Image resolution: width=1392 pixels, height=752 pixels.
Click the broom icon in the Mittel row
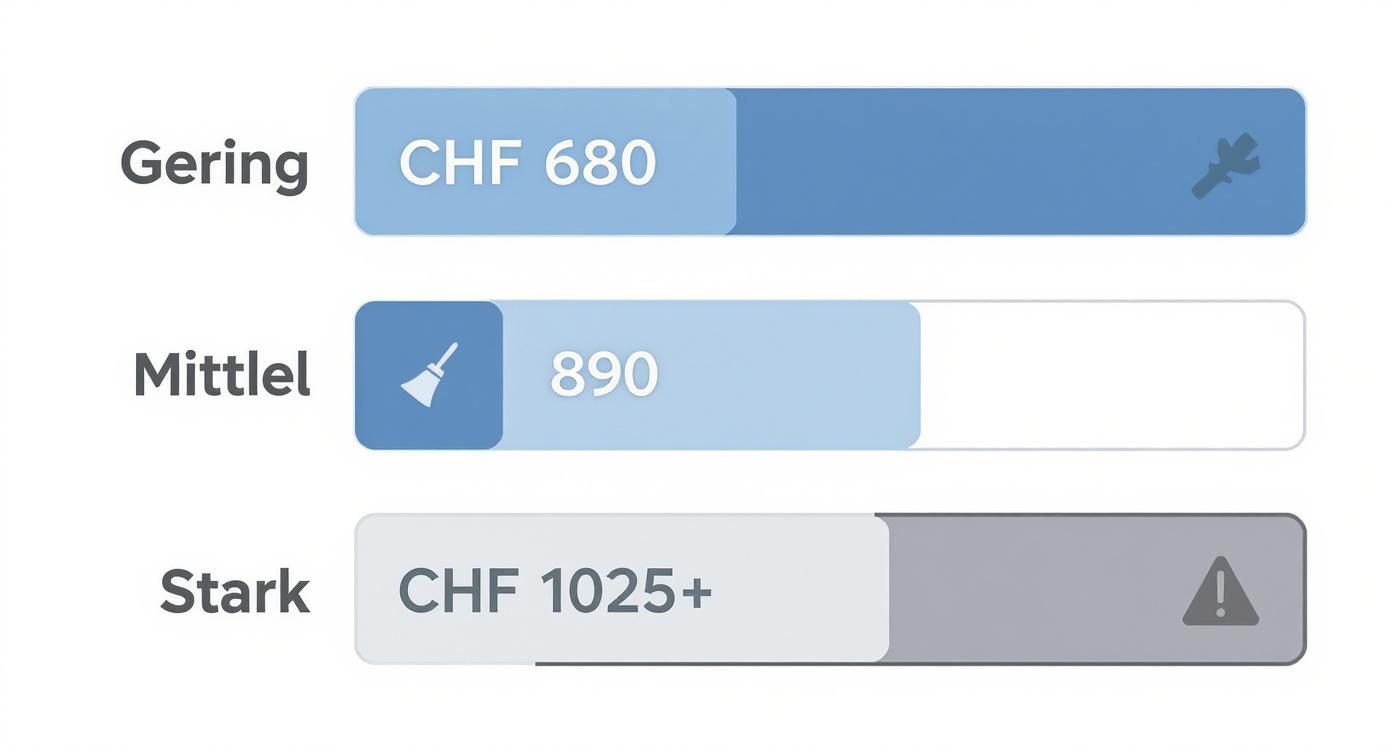click(430, 375)
